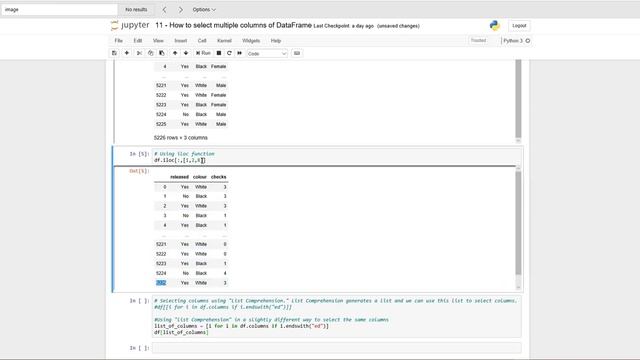640x360 pixels.
Task: Open the Widgets menu
Action: [251, 41]
